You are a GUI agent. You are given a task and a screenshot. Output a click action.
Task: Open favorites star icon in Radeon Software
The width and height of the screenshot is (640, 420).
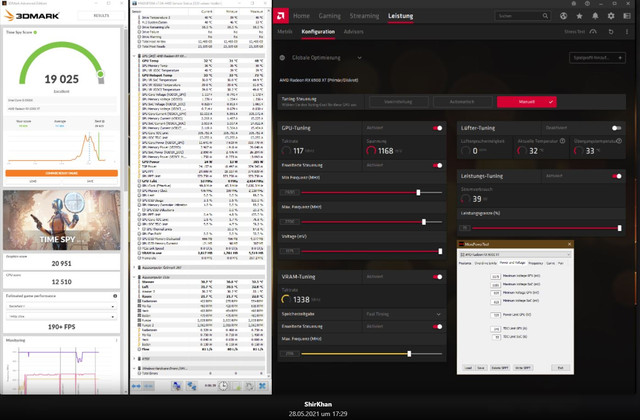(579, 16)
